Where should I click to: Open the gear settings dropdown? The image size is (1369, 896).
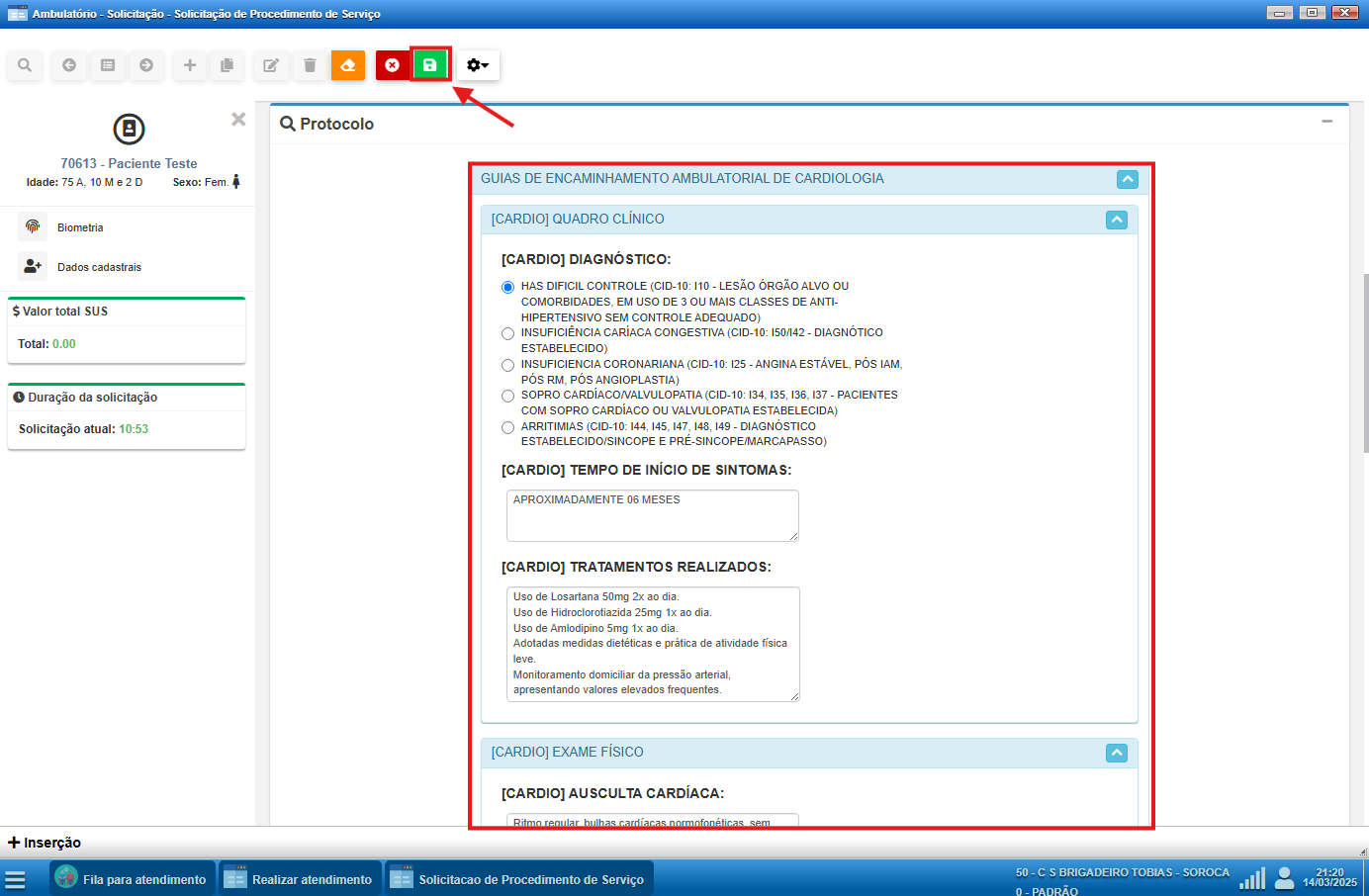coord(478,65)
